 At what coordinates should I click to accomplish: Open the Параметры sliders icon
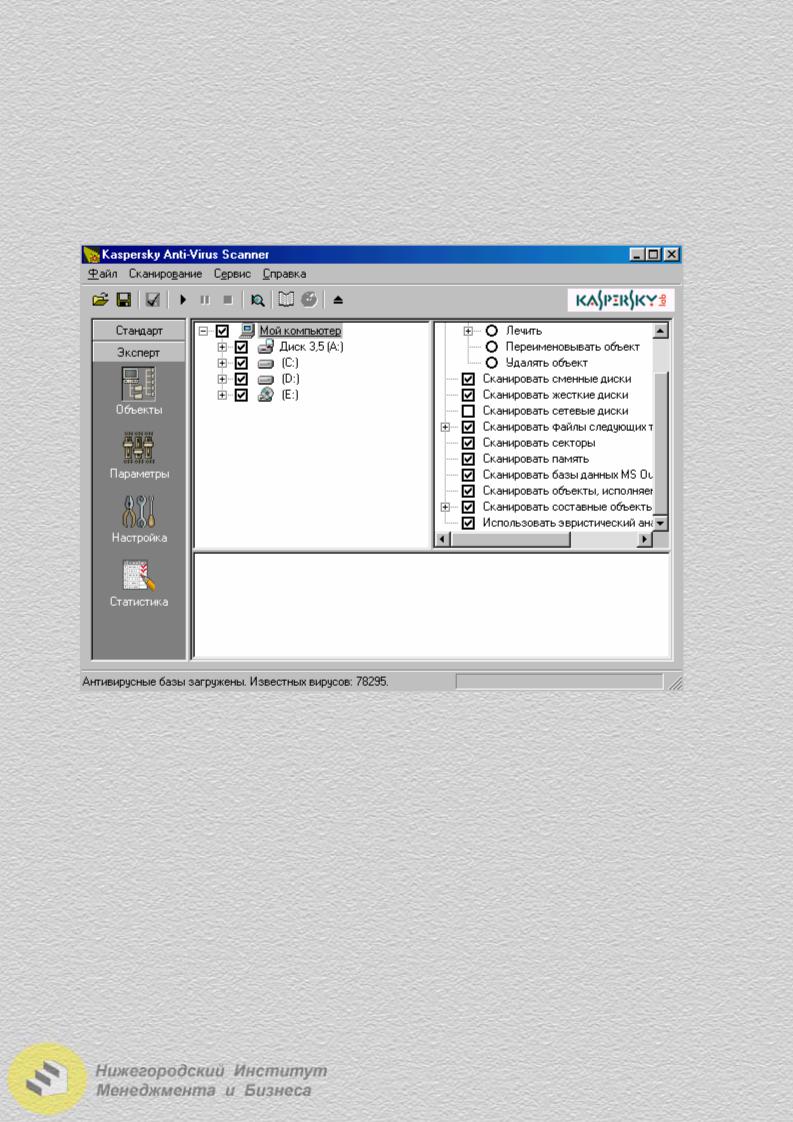click(139, 448)
